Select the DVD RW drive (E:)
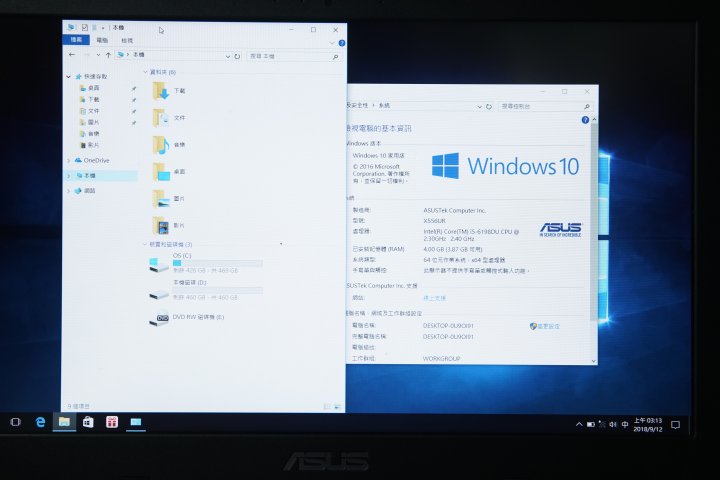Screen dimensions: 720x480 (187, 317)
